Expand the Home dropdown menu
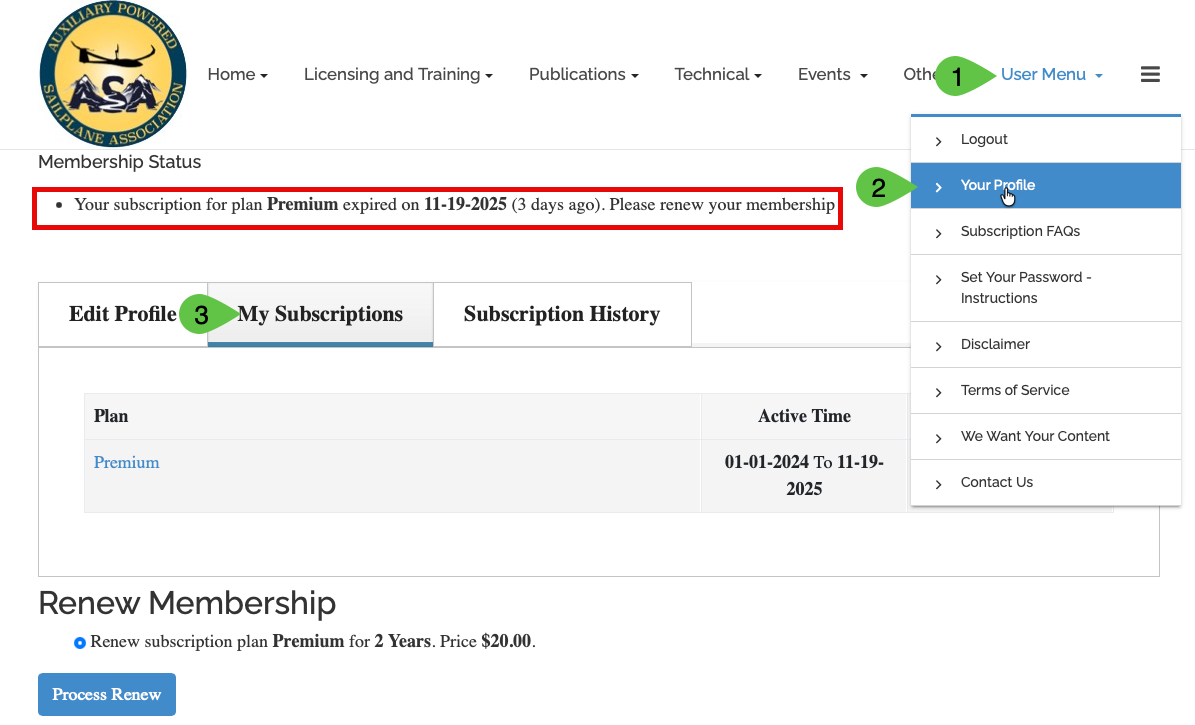The height and width of the screenshot is (725, 1195). [237, 75]
